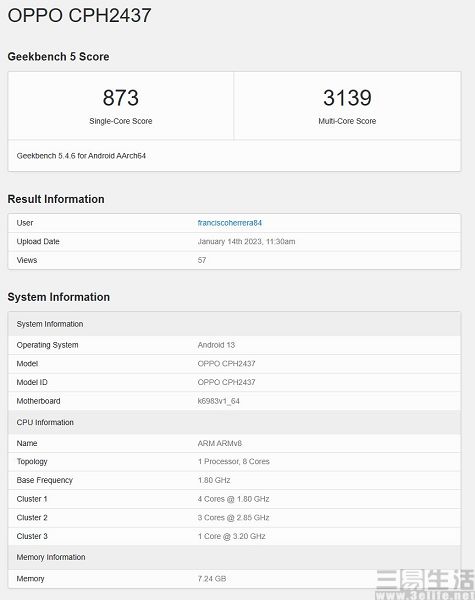Click the Cluster 2 row label
475x600 pixels.
click(x=32, y=518)
